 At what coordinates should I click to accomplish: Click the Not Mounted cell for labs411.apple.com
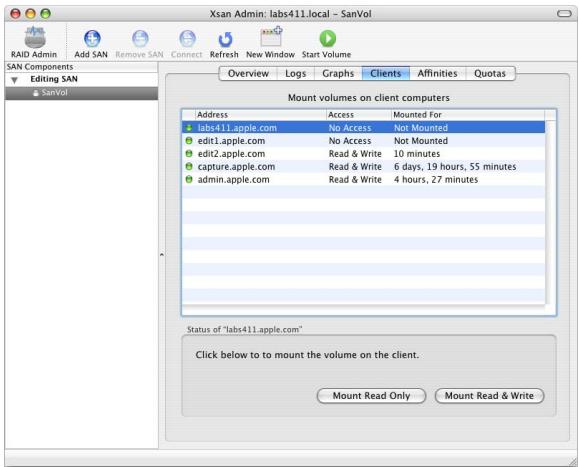coord(421,128)
